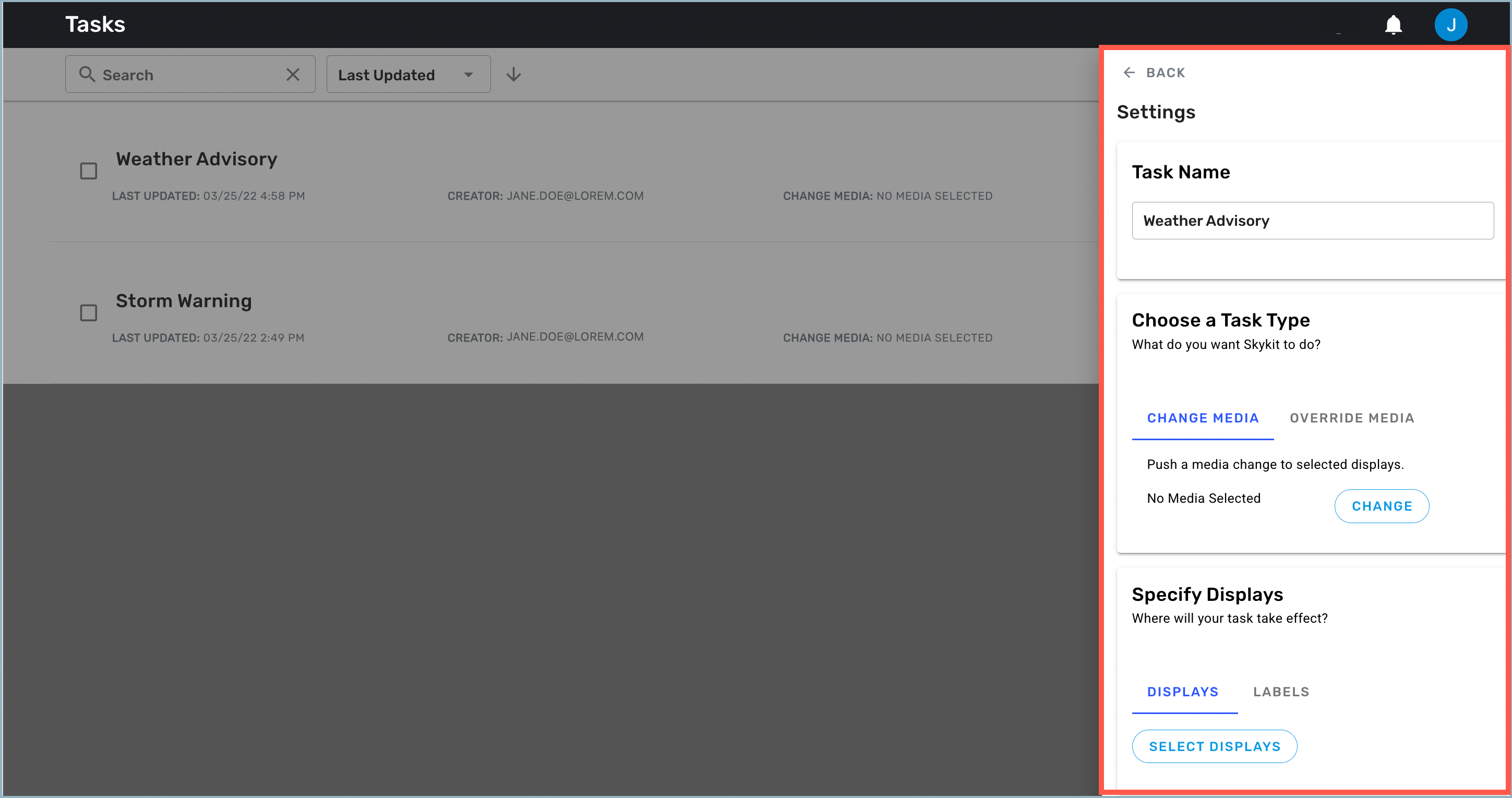Click the search magnifier icon
The height and width of the screenshot is (798, 1512).
tap(87, 74)
